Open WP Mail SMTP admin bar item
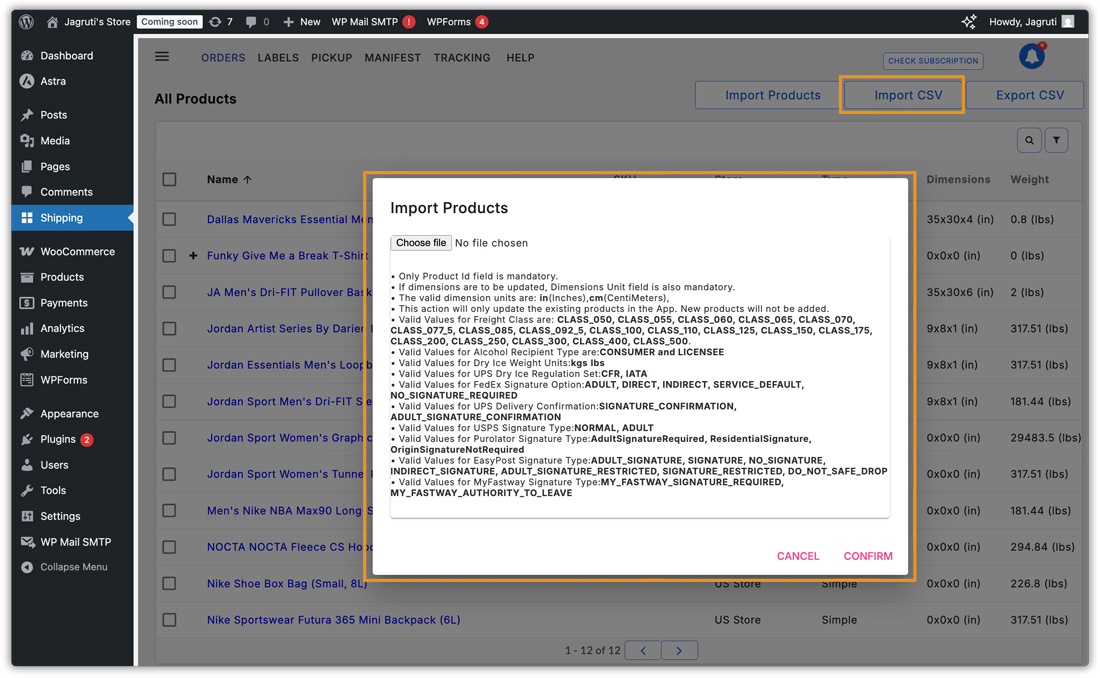Viewport: 1100px width, 678px height. 373,22
